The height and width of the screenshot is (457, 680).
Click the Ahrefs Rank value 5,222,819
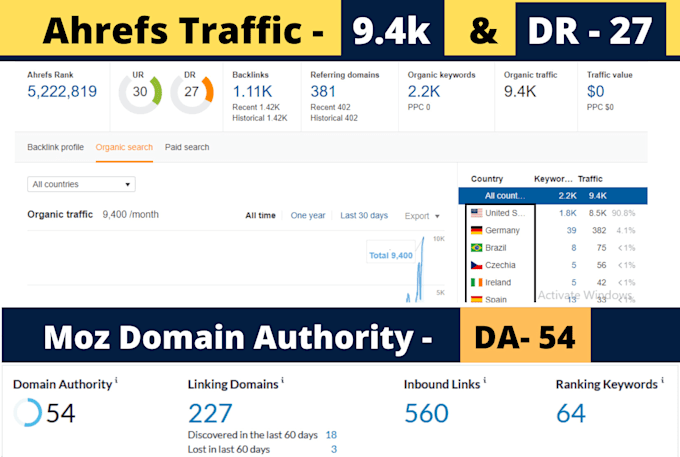point(62,91)
